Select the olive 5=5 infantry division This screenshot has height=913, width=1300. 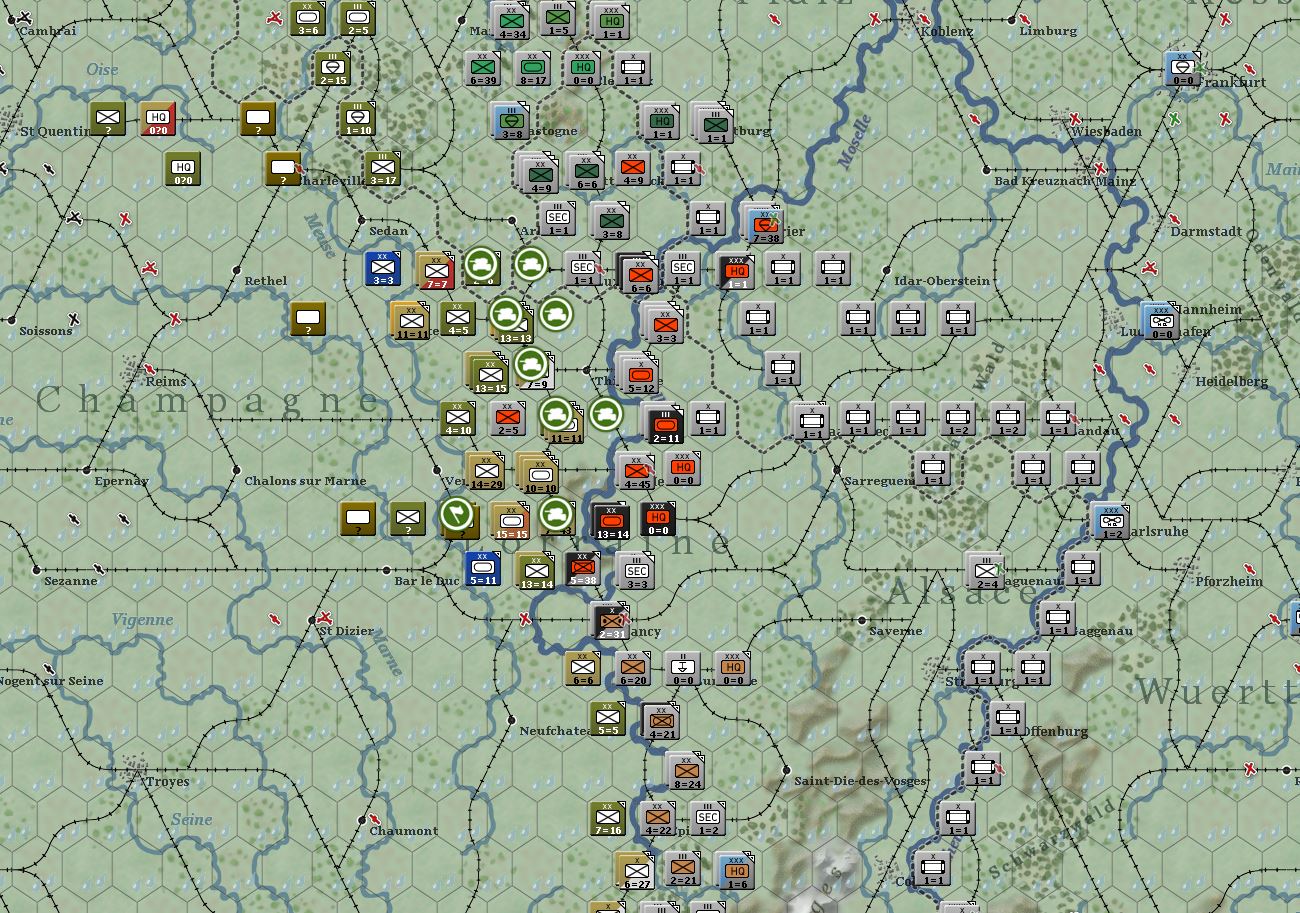tap(608, 719)
